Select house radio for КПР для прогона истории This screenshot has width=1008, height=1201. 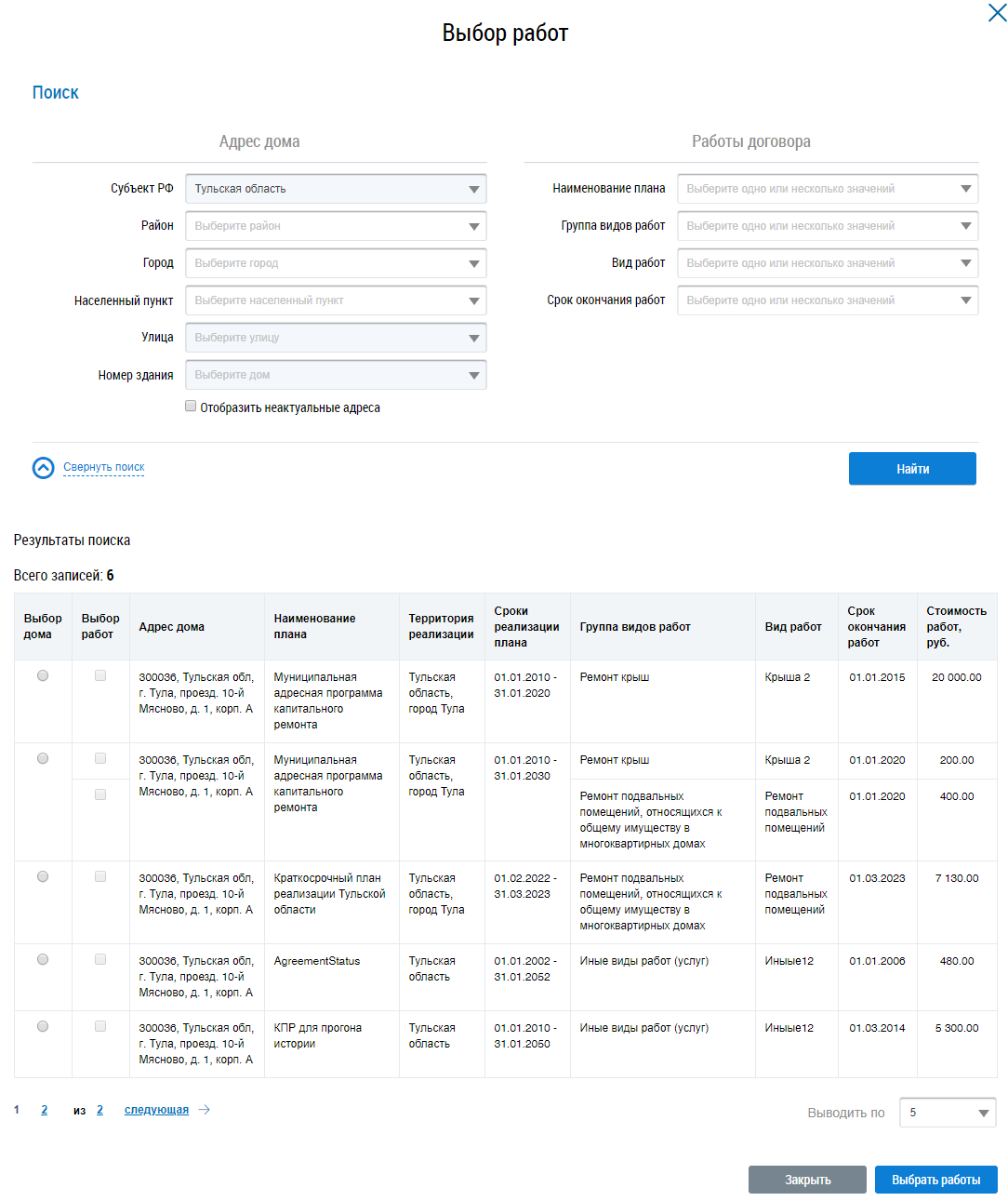click(x=43, y=1027)
